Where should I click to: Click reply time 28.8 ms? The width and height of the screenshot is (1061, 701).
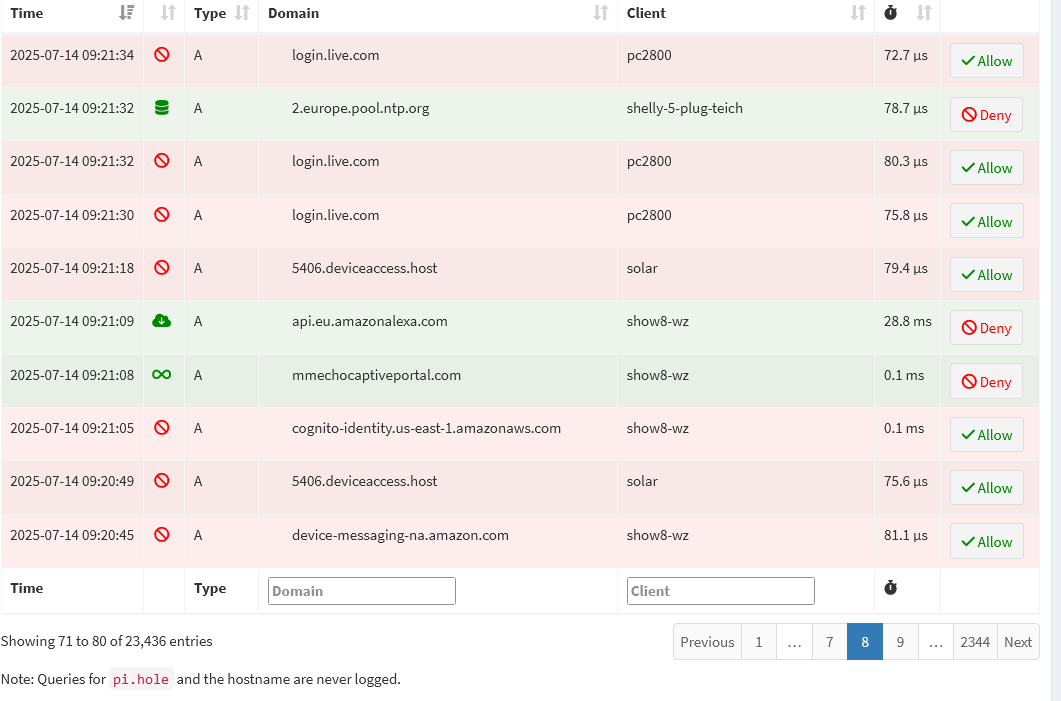[907, 321]
